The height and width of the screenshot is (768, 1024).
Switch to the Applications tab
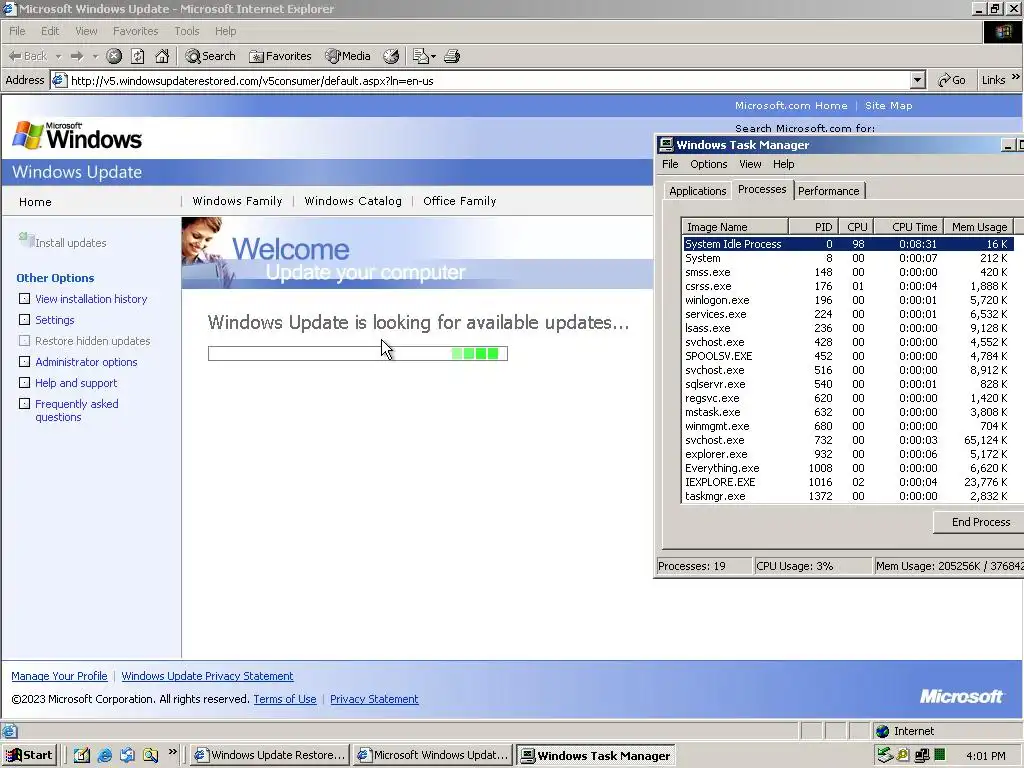[x=697, y=191]
